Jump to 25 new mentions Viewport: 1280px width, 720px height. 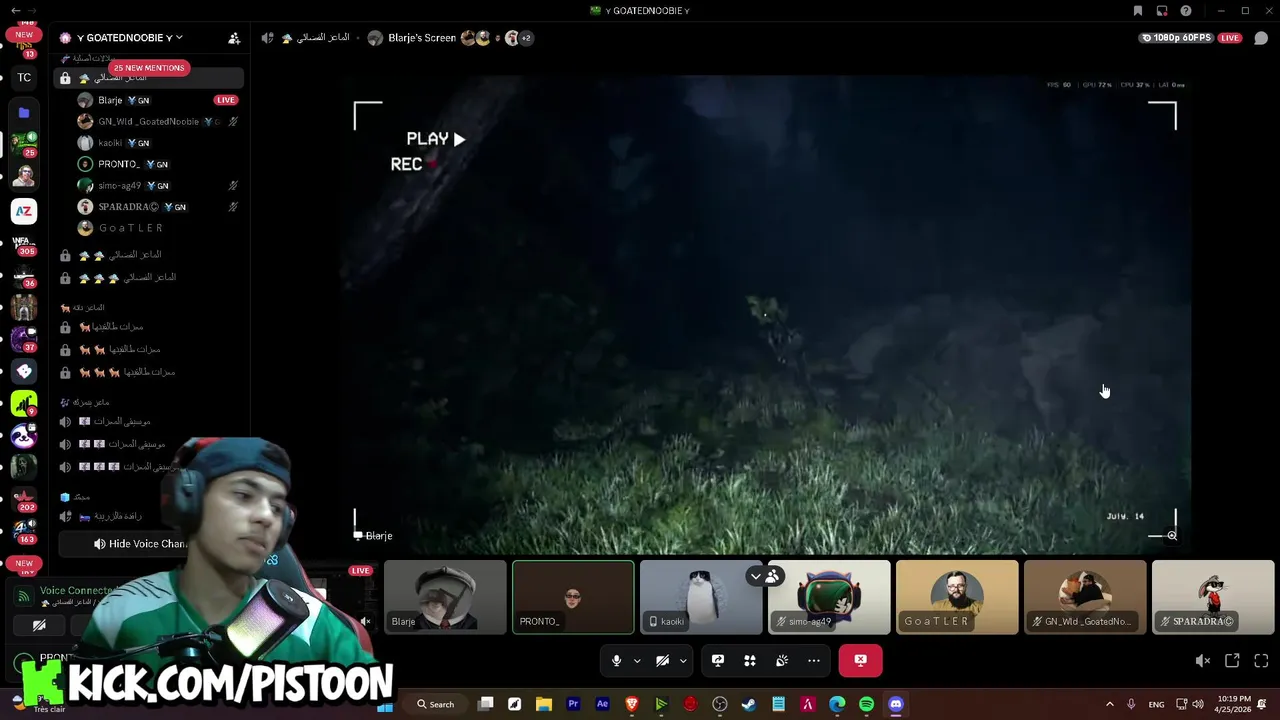tap(149, 68)
